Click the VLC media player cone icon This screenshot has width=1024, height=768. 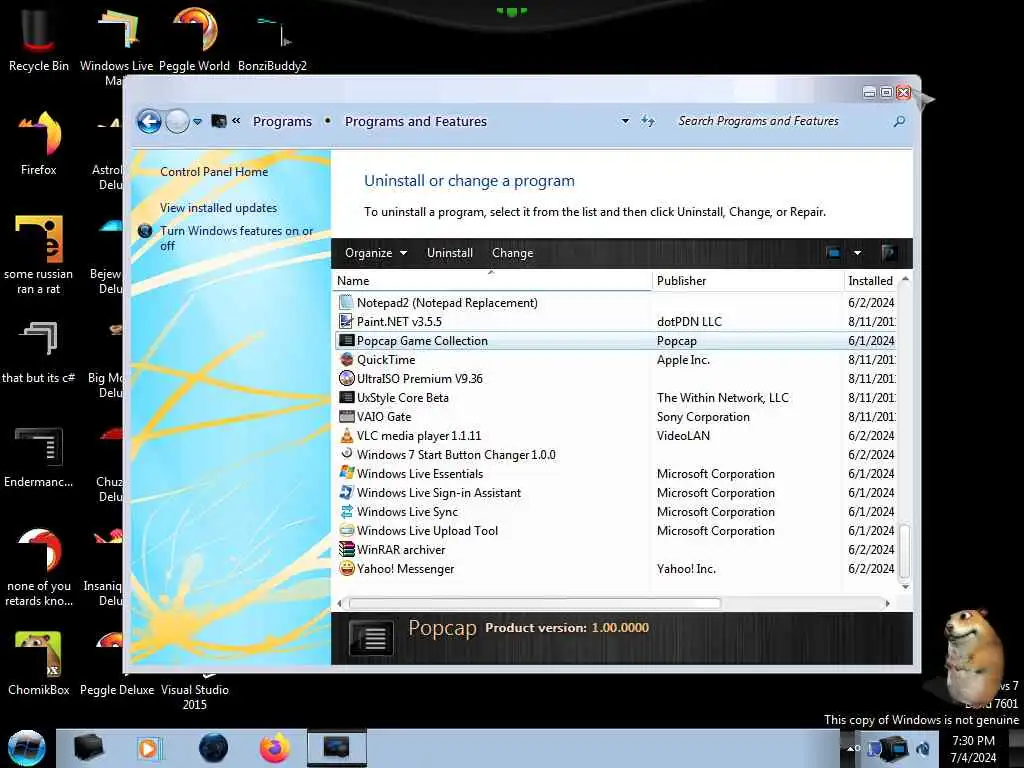[x=346, y=435]
